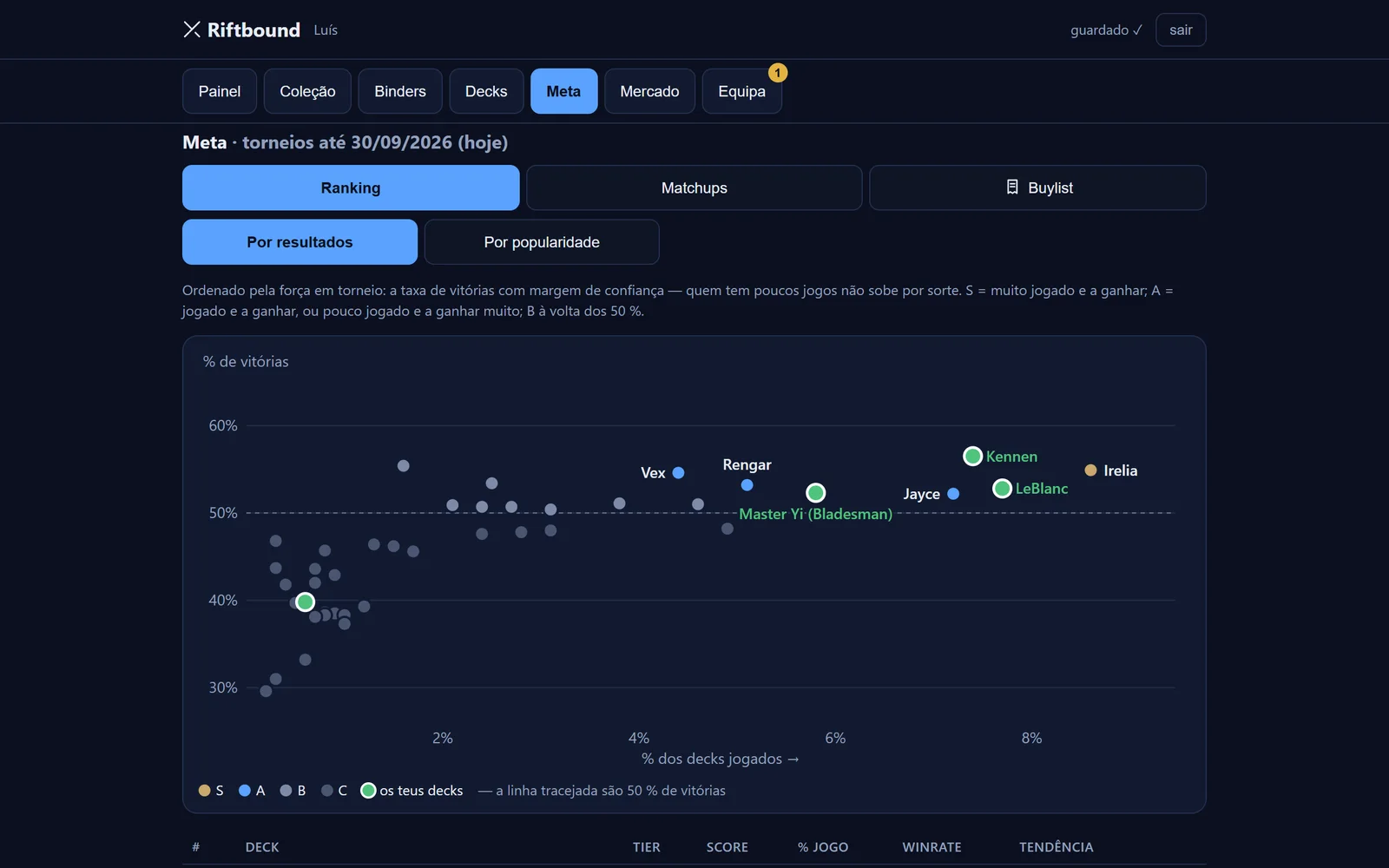
Task: Click the Rengar data point
Action: point(747,485)
